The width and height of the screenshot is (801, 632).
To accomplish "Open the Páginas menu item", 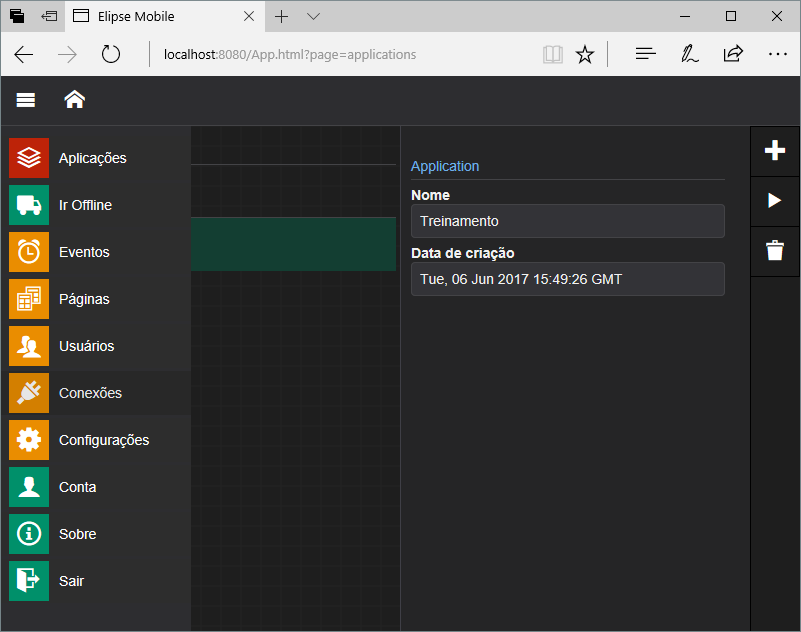I will coord(84,299).
